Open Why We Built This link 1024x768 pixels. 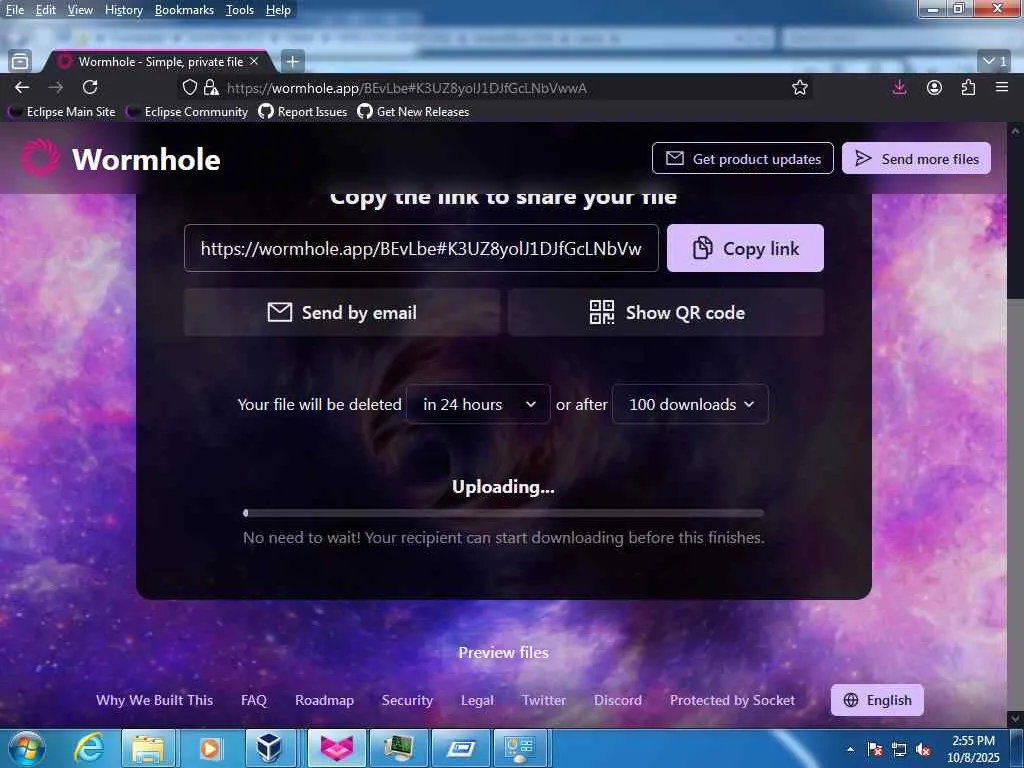pos(155,700)
